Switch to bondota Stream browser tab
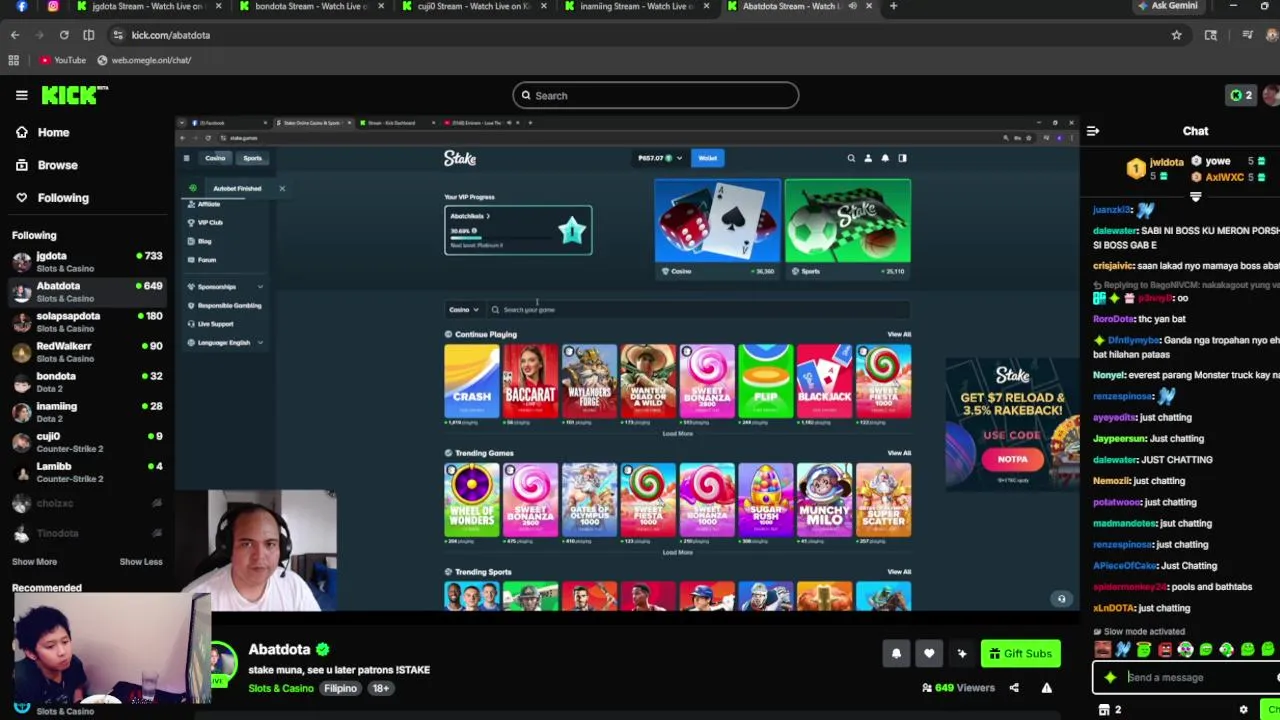 pos(312,6)
